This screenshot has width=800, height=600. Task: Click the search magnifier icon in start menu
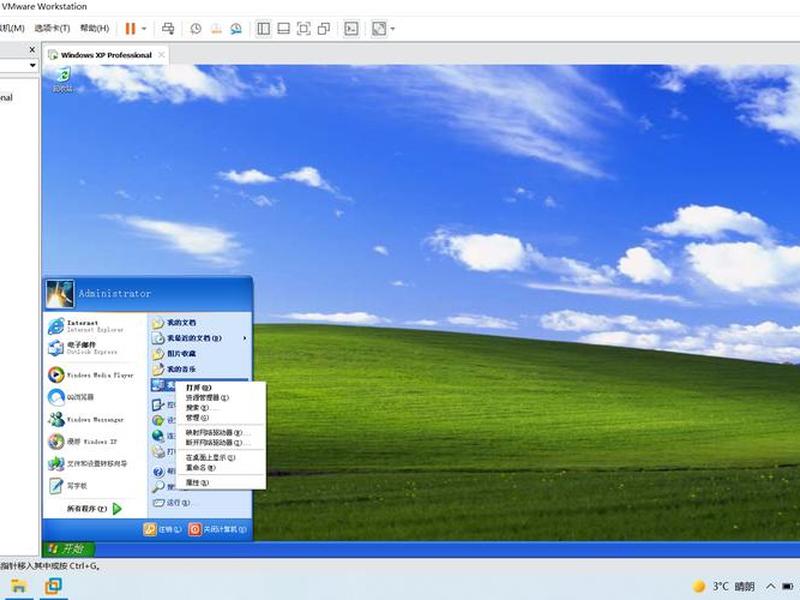tap(158, 487)
